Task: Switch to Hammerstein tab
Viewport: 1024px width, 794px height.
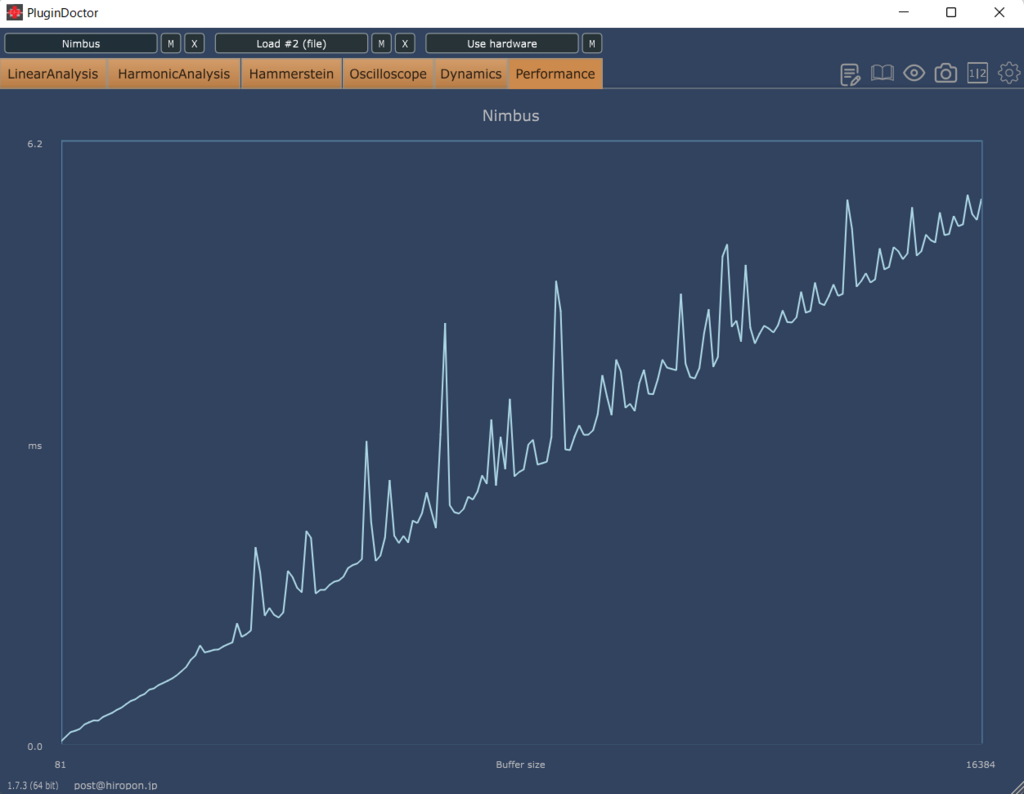Action: 291,74
